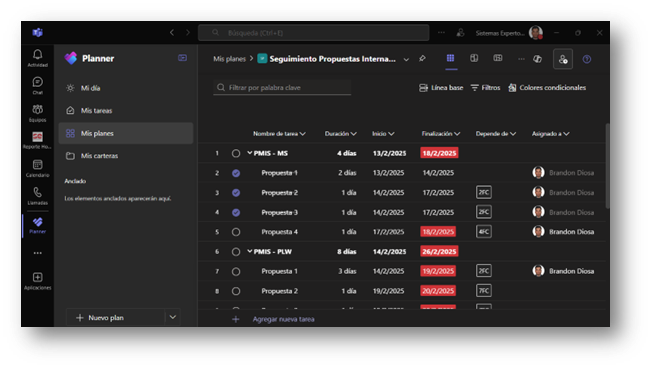Collapse the Planner navigation pane icon
652x369 pixels.
tap(182, 58)
